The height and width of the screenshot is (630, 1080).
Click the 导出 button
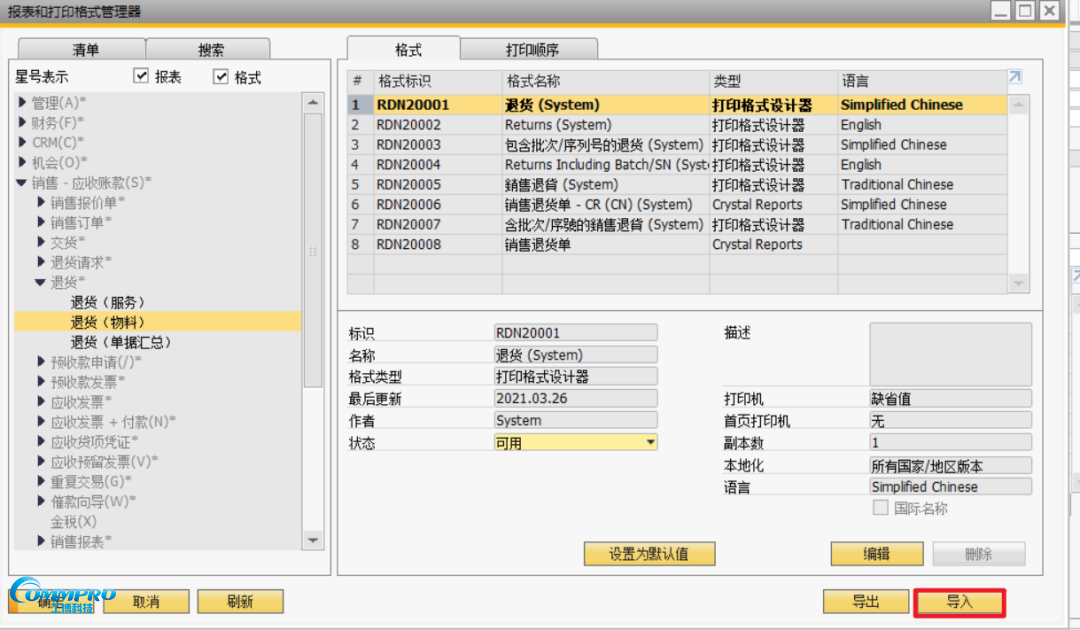tap(865, 602)
